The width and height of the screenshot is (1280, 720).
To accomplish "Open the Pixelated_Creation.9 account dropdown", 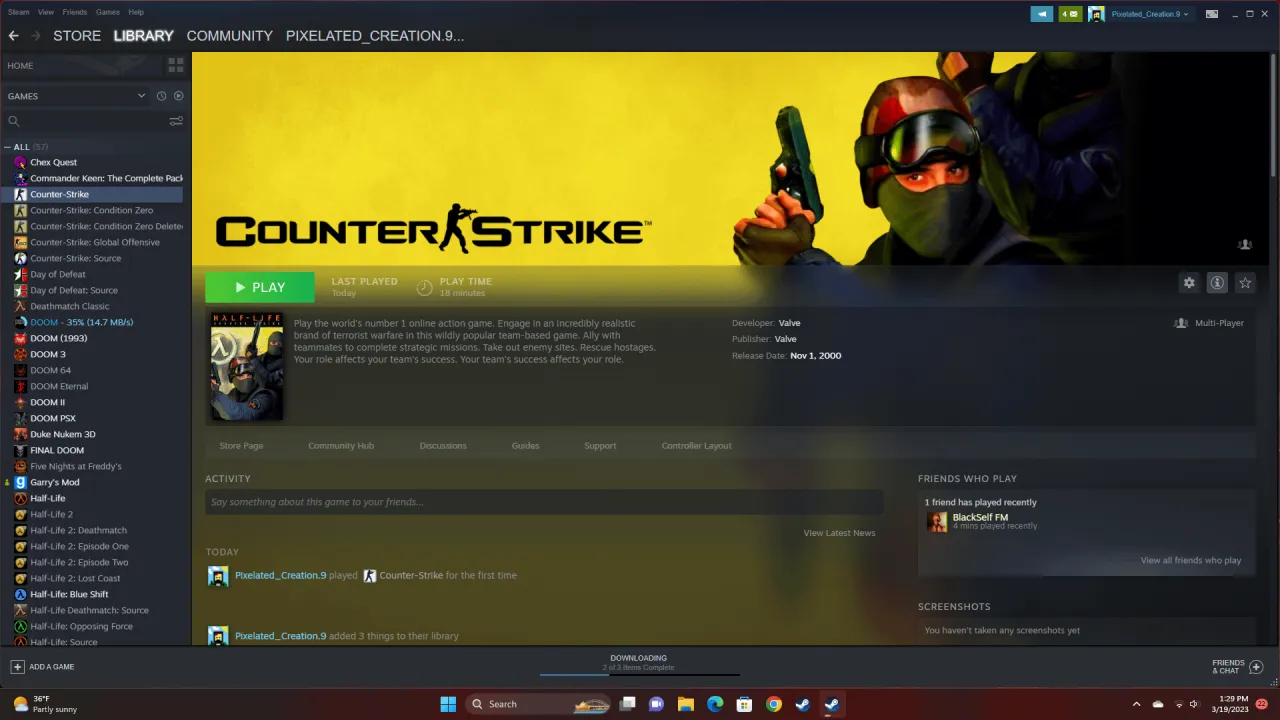I will click(1148, 14).
